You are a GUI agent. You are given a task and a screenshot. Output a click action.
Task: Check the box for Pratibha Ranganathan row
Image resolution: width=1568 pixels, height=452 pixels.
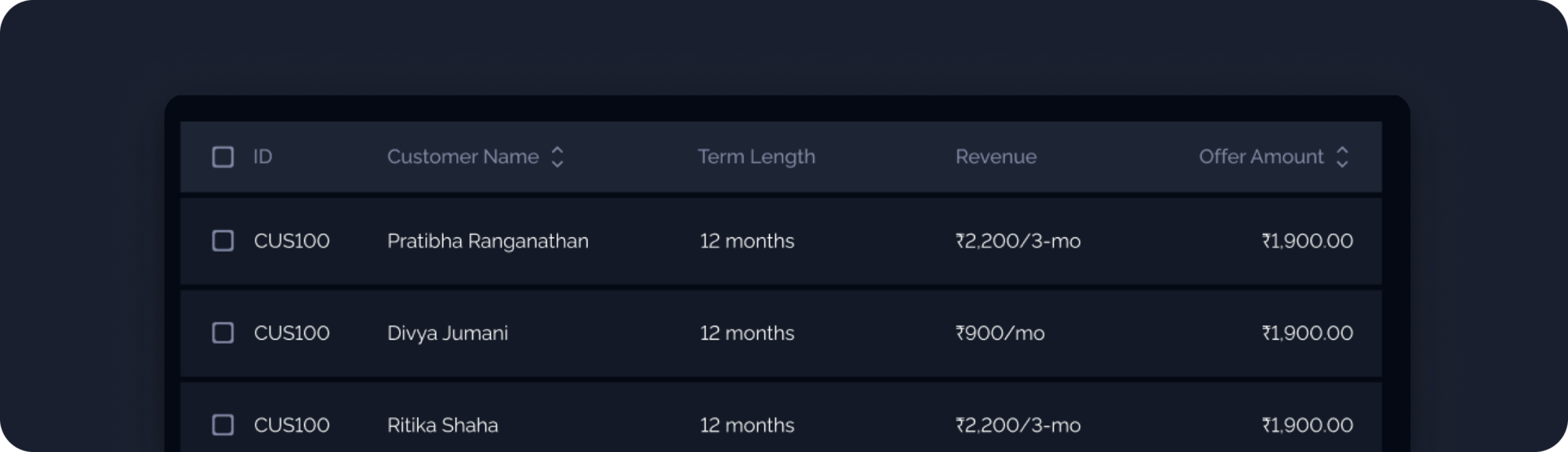pos(223,241)
